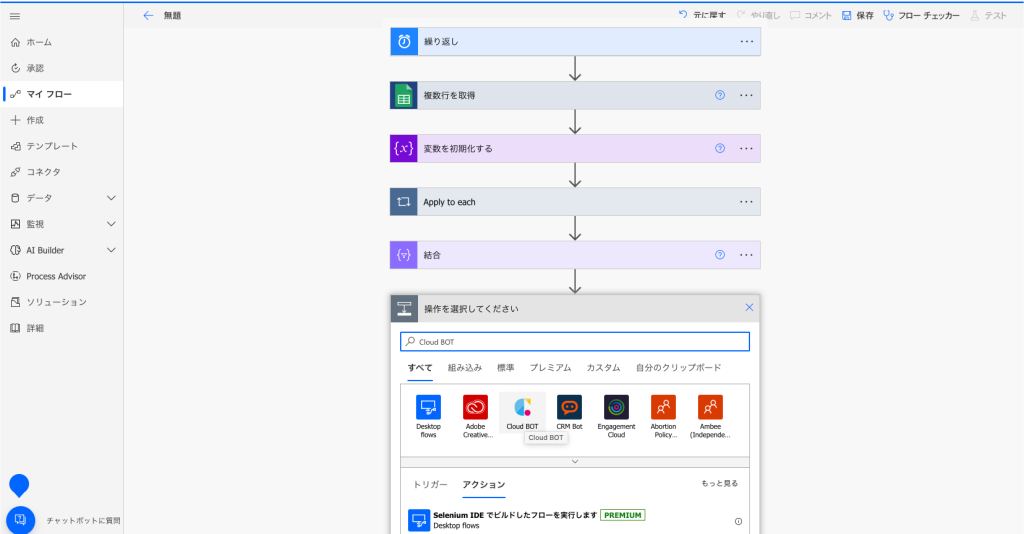Close the 操作を選択してください panel
This screenshot has height=534, width=1024.
click(x=749, y=308)
